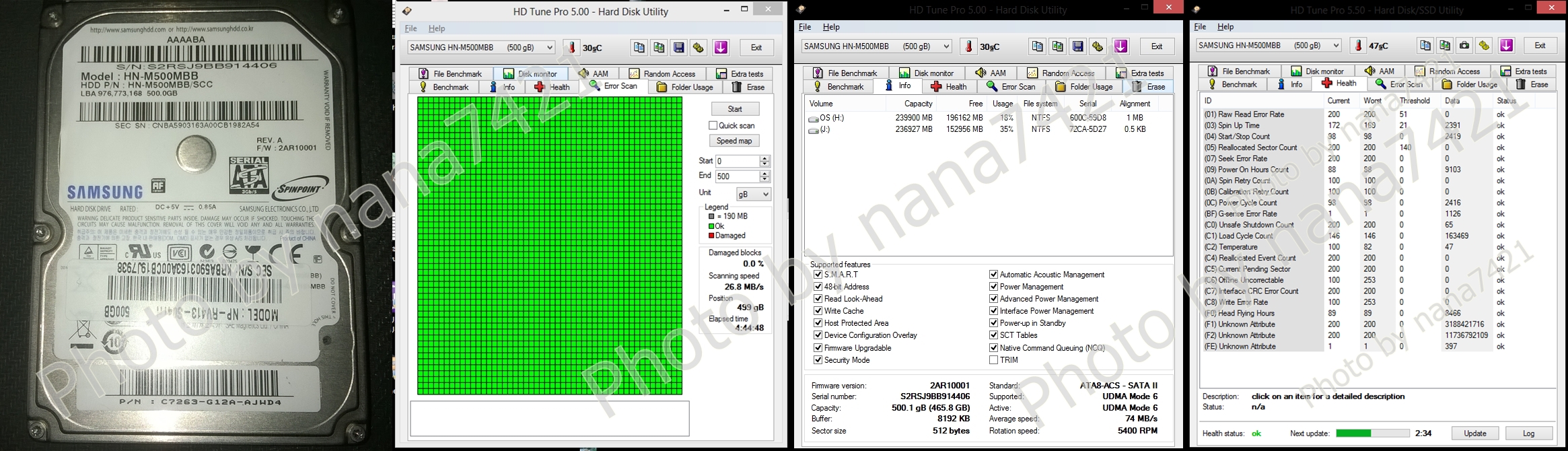The height and width of the screenshot is (451, 1568).
Task: Toggle Power-up in Standby checkbox
Action: pyautogui.click(x=993, y=322)
